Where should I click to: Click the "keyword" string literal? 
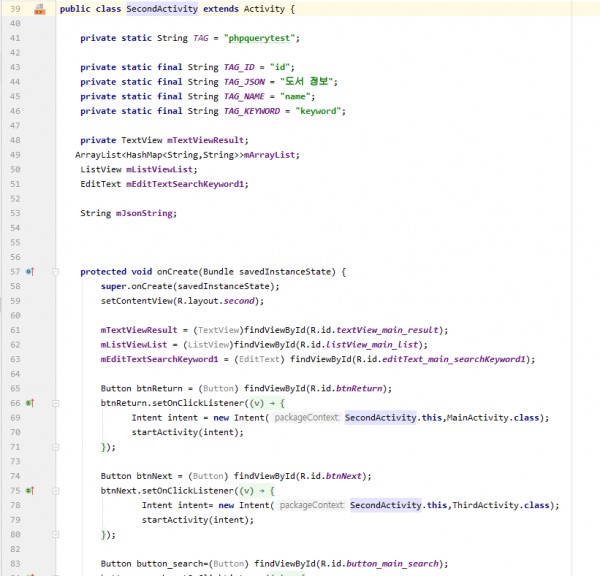318,111
